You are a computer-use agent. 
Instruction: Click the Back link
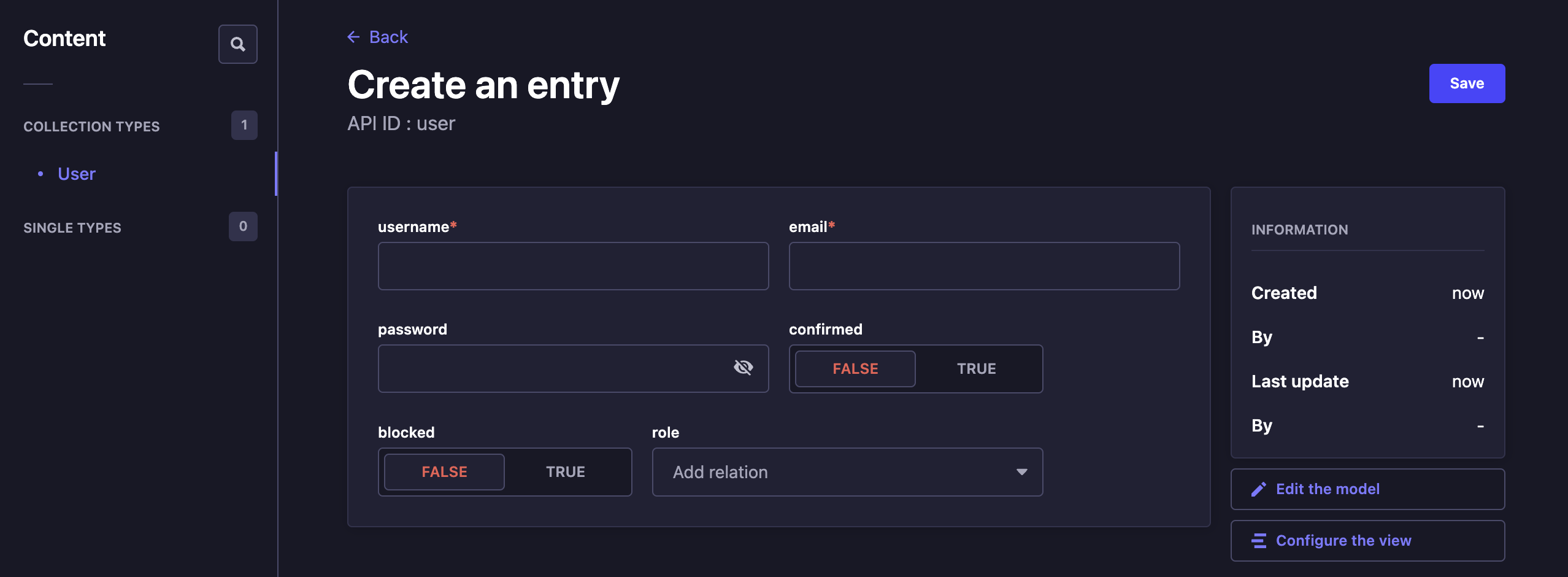click(x=387, y=37)
